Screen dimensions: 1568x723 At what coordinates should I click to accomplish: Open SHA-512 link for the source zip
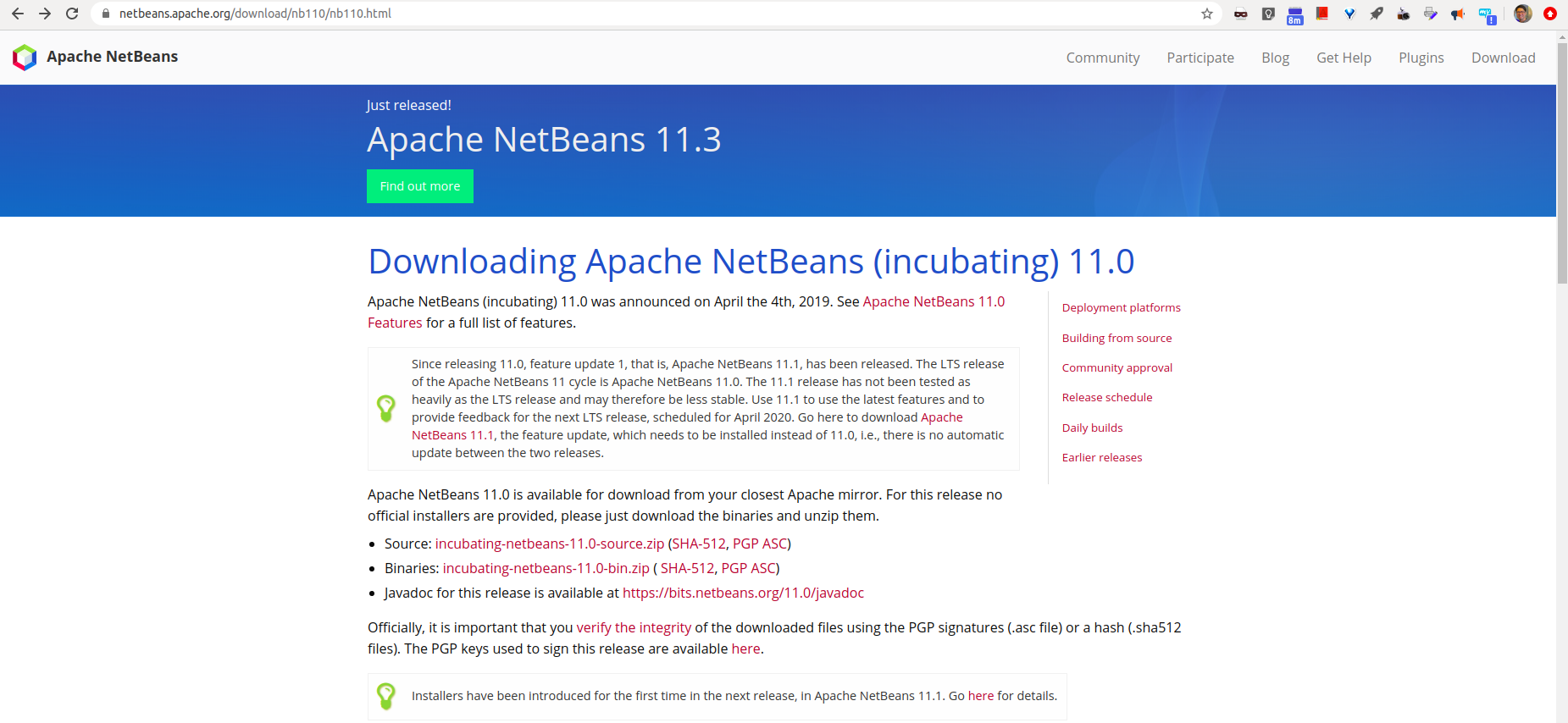(x=699, y=544)
